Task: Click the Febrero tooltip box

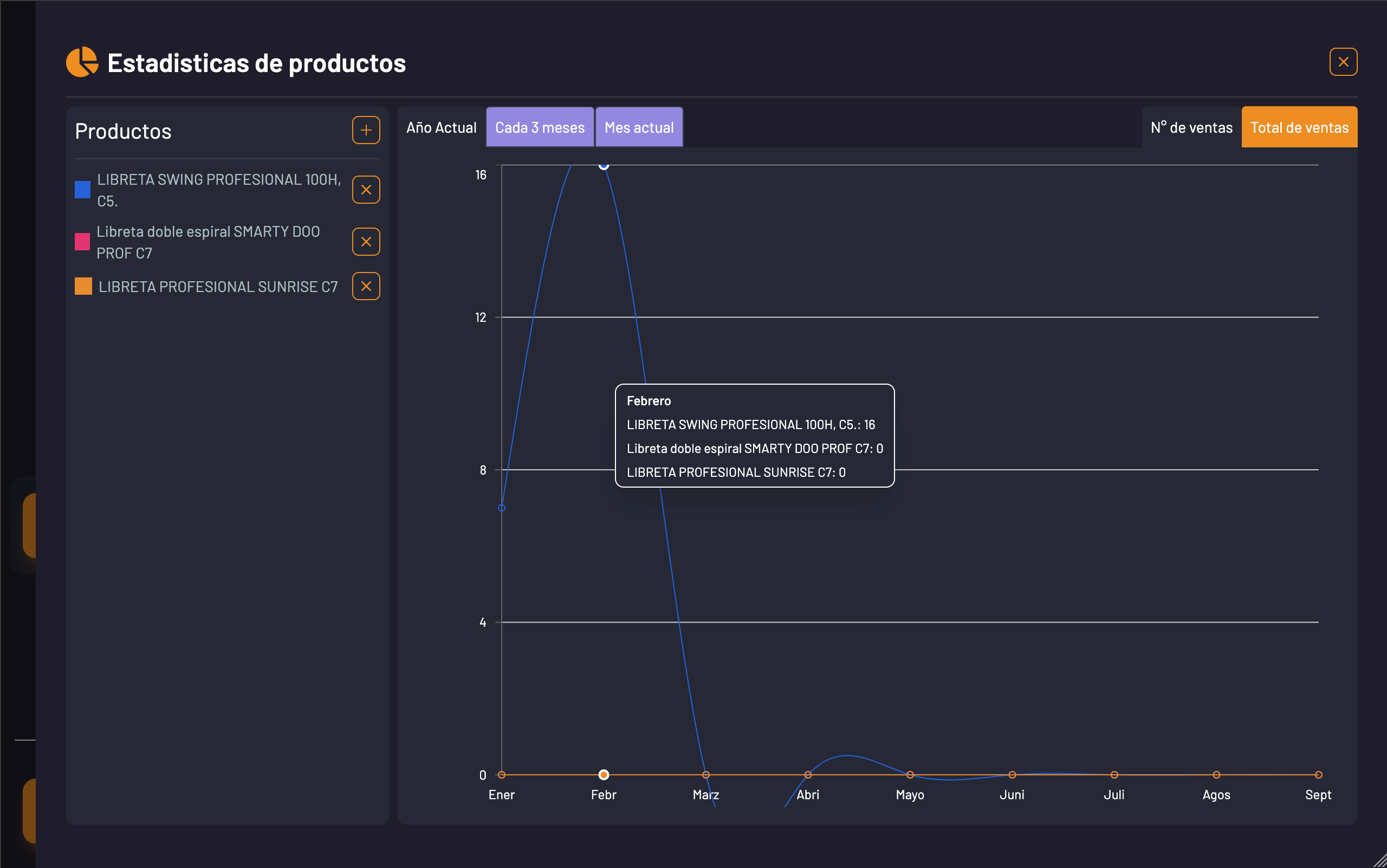Action: [x=753, y=436]
